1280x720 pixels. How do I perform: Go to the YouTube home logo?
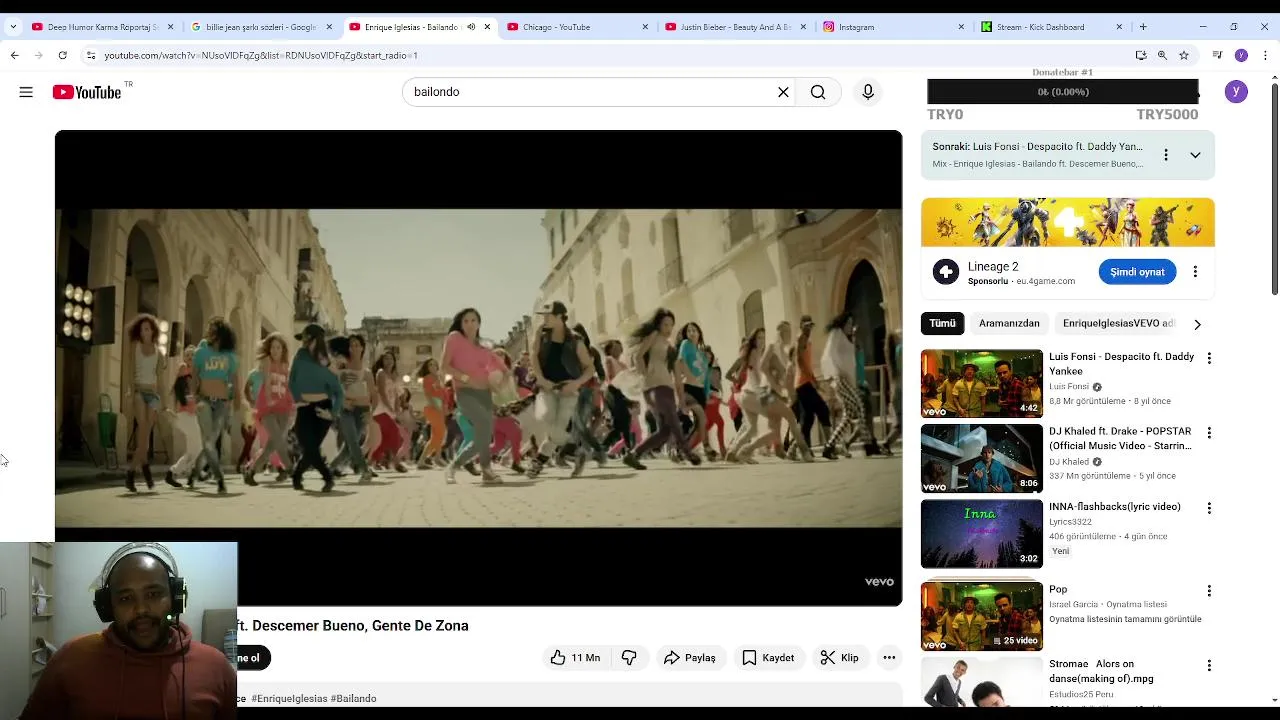point(87,92)
